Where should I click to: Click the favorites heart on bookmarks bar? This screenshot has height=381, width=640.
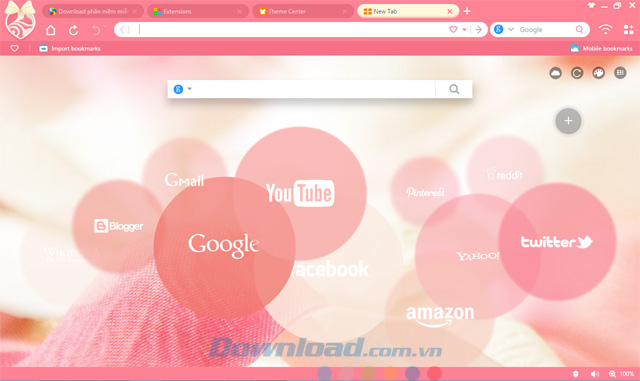(x=14, y=48)
